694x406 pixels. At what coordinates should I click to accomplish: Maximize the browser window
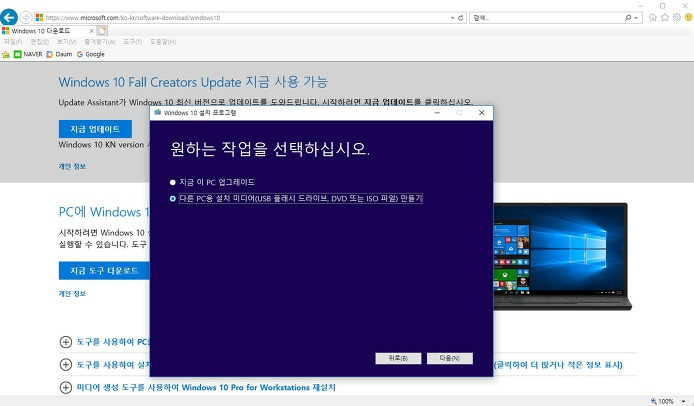click(x=663, y=6)
